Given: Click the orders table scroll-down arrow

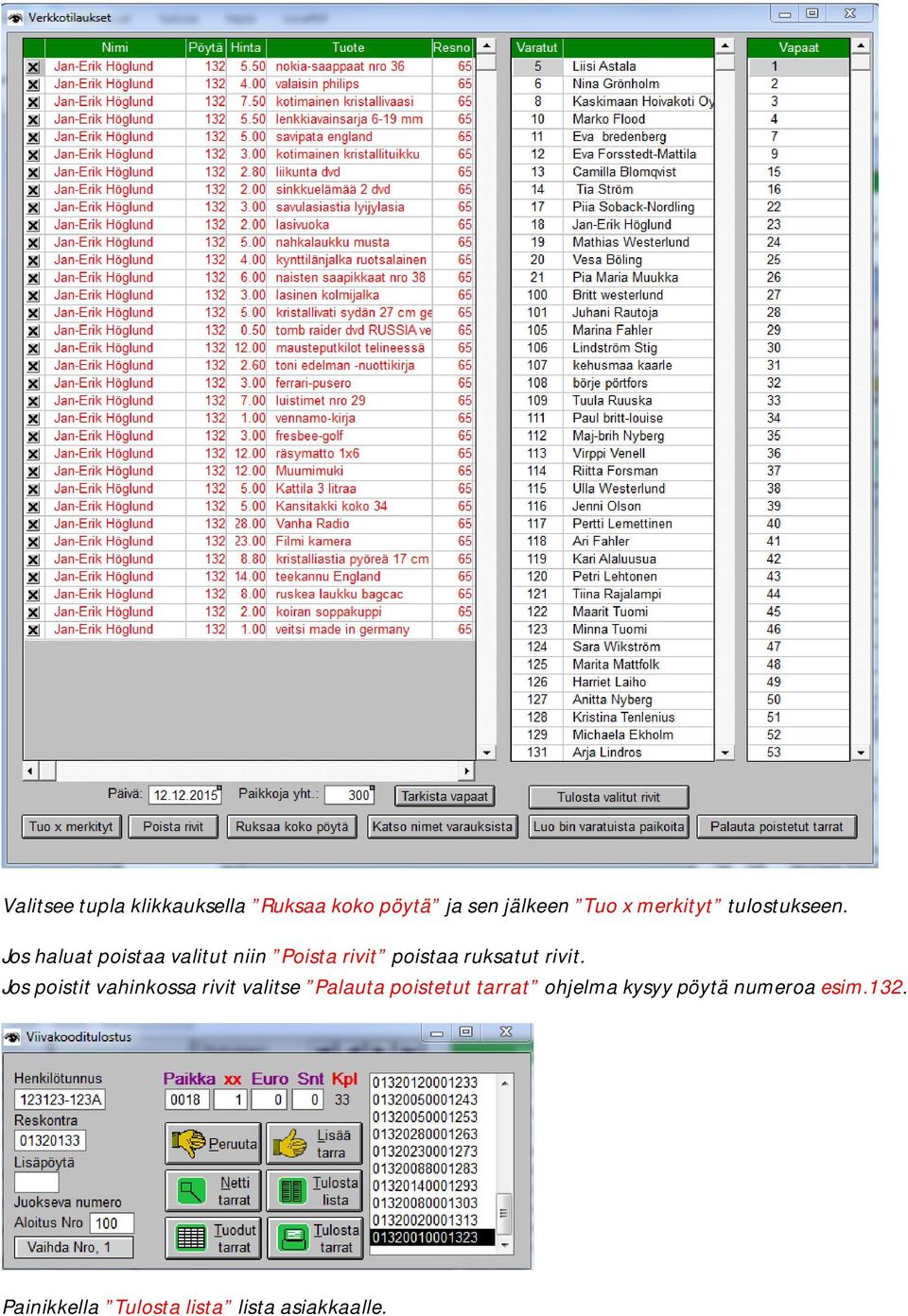Looking at the screenshot, I should (487, 753).
